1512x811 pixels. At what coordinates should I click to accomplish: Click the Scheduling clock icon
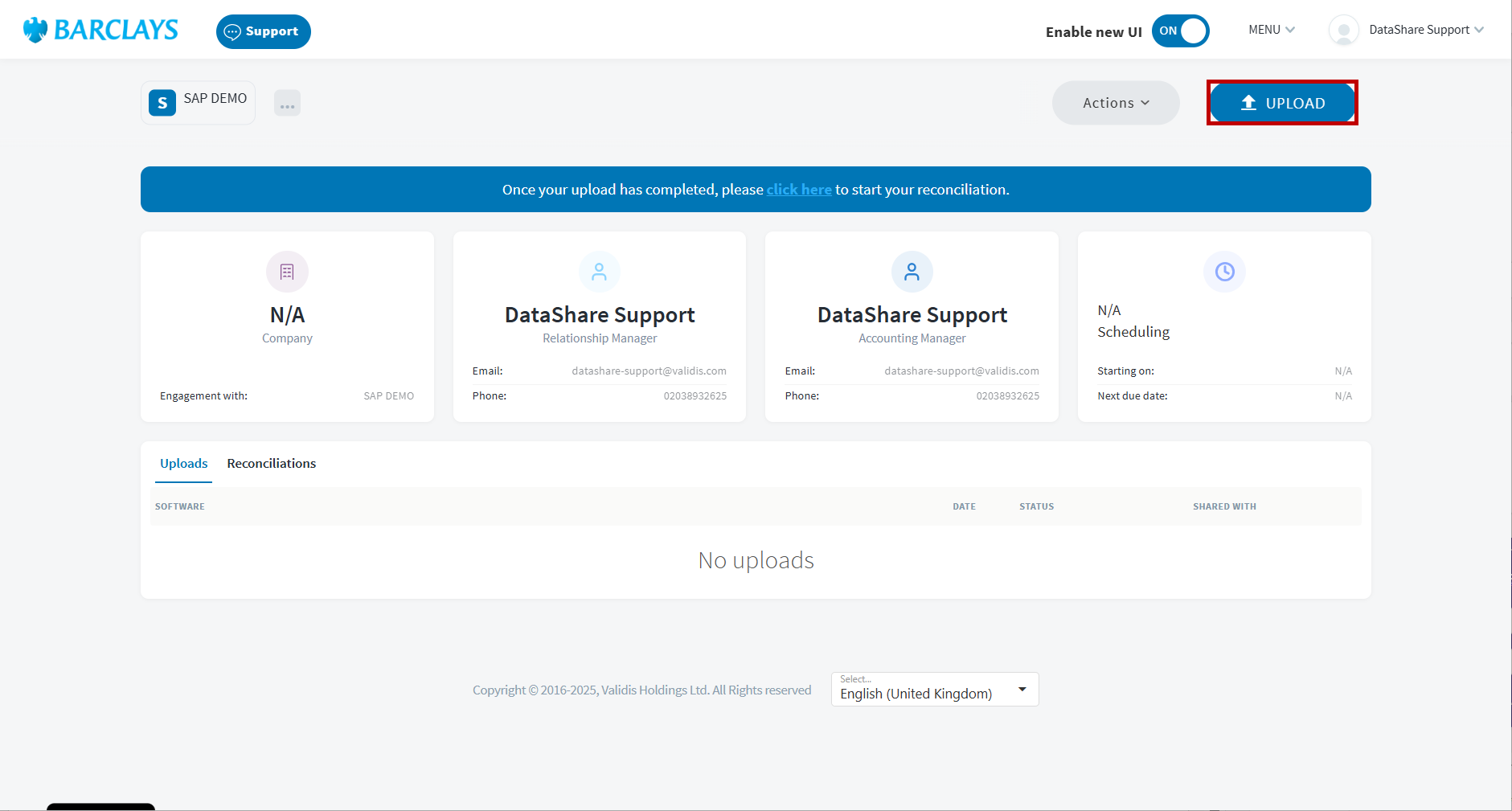pyautogui.click(x=1224, y=272)
